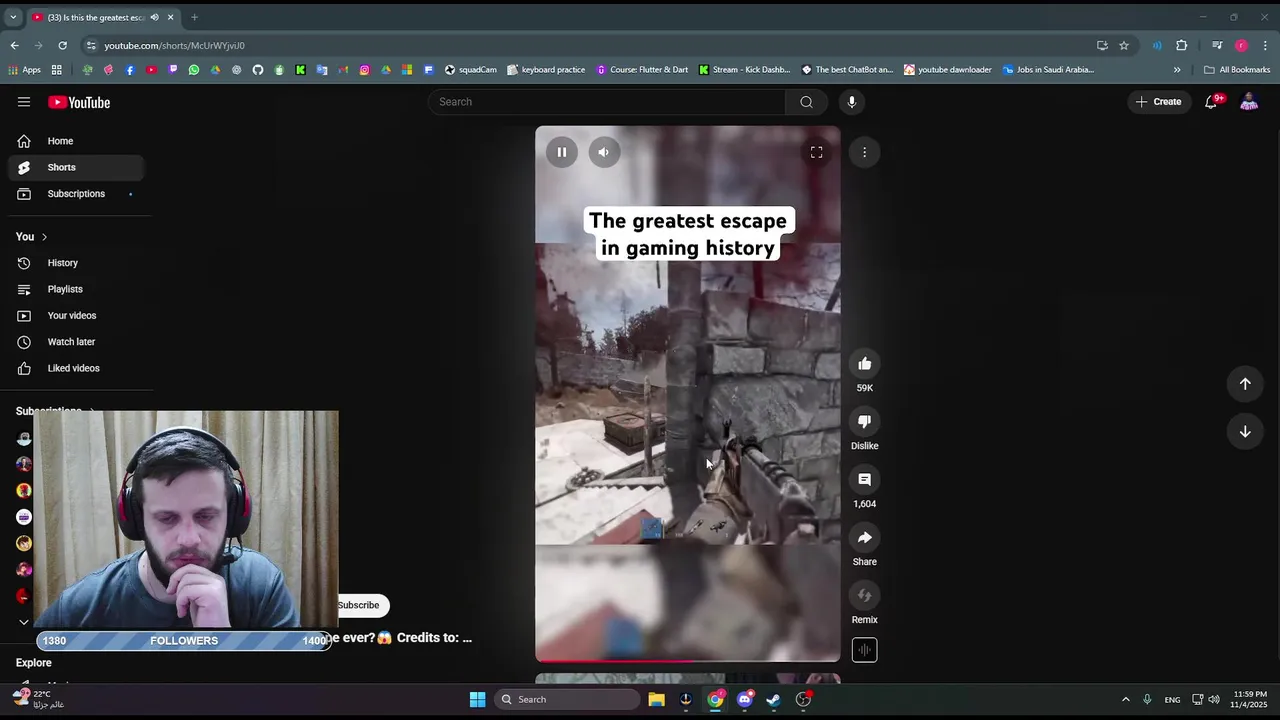Open Chrome profile avatar

click(1241, 45)
